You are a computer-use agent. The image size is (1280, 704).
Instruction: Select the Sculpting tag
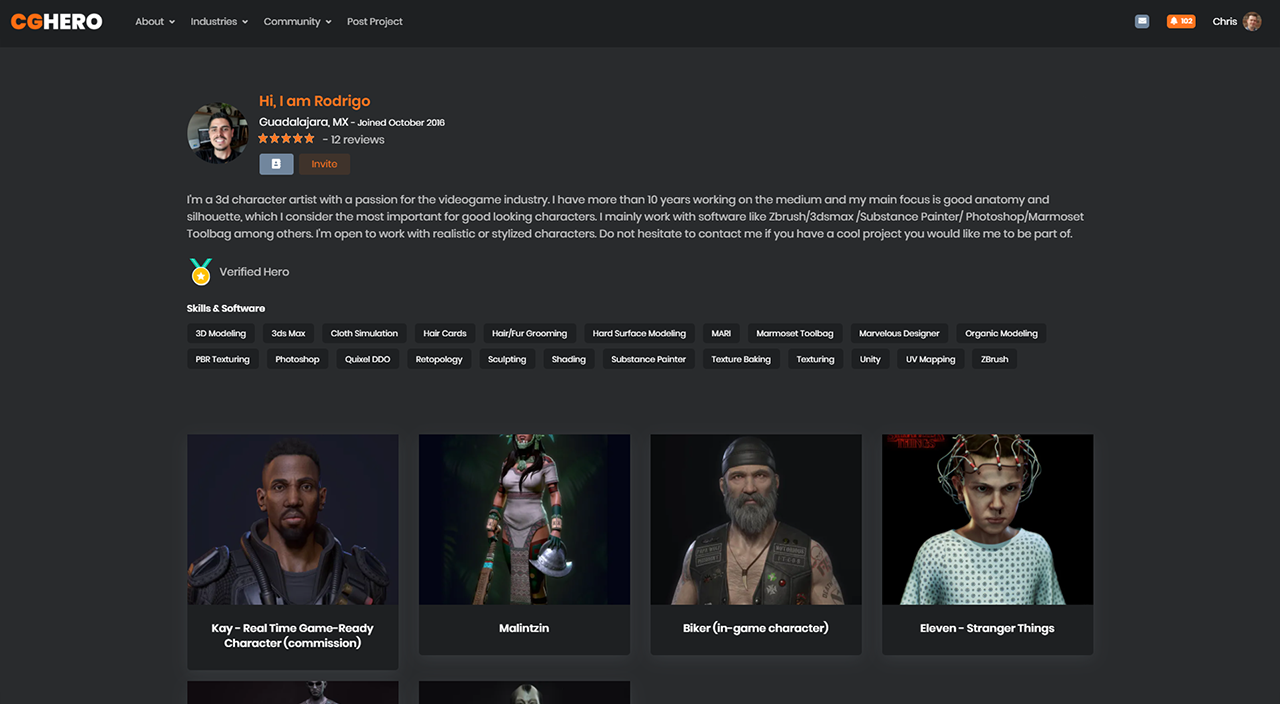click(507, 359)
